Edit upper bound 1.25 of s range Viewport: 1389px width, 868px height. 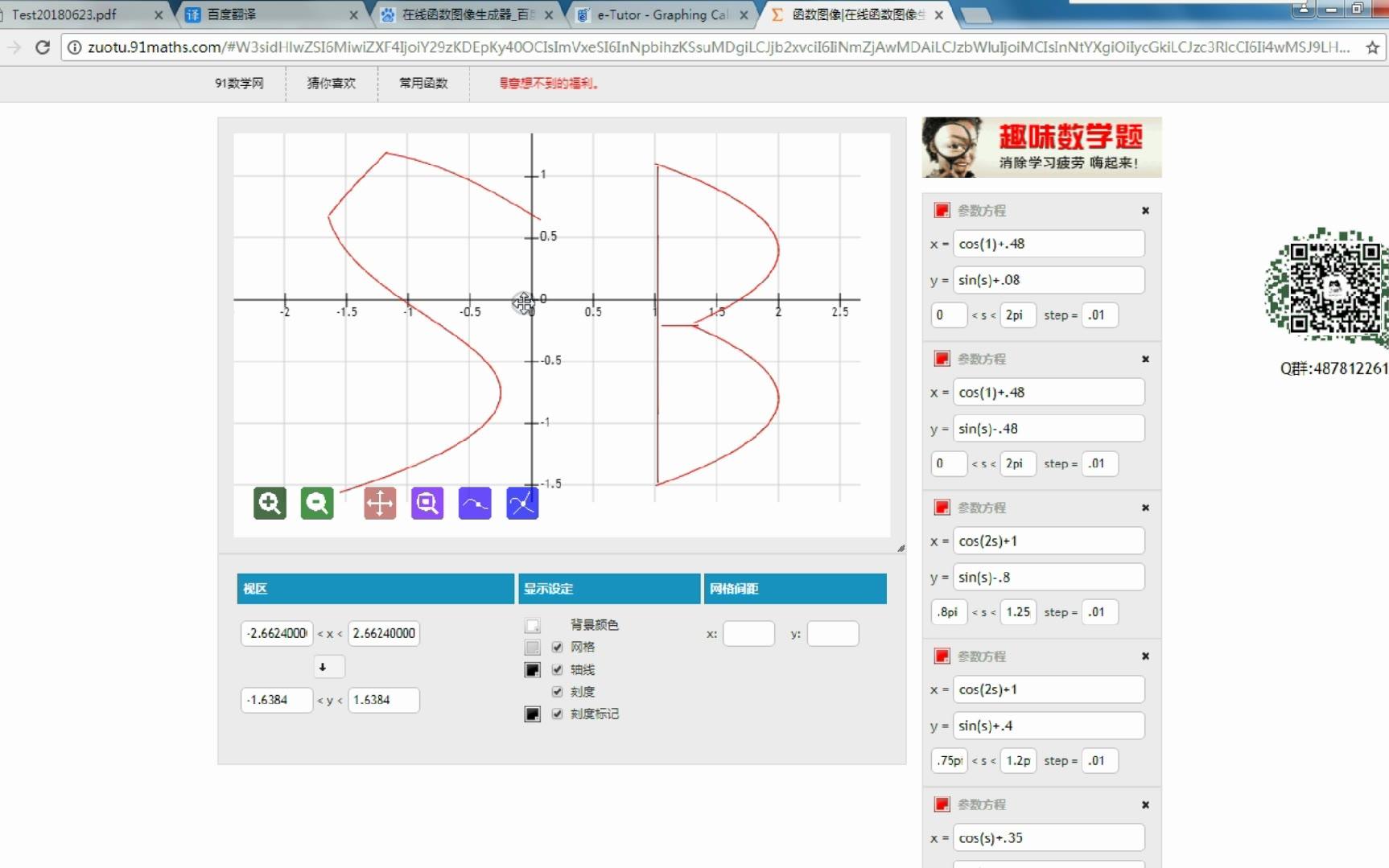1018,612
